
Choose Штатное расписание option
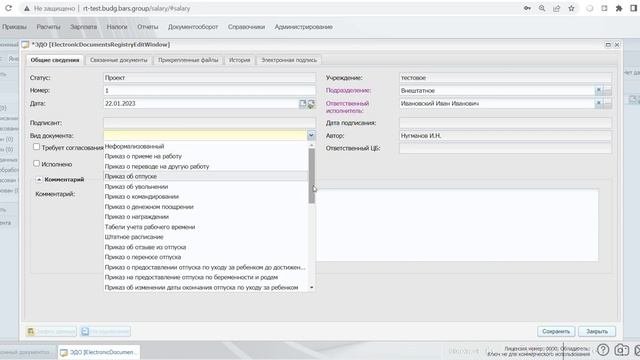pyautogui.click(x=206, y=237)
